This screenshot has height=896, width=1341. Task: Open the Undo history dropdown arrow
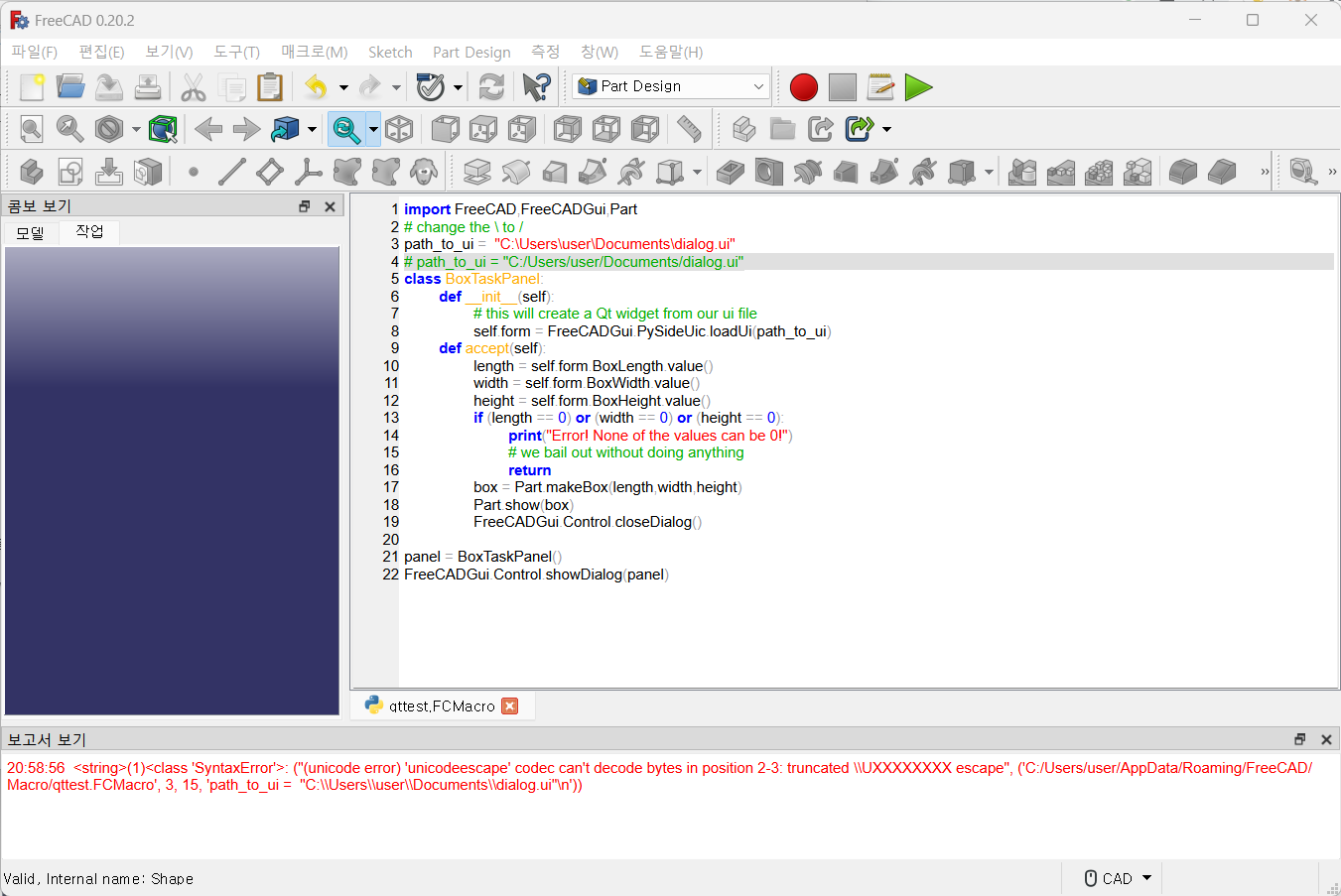point(343,87)
